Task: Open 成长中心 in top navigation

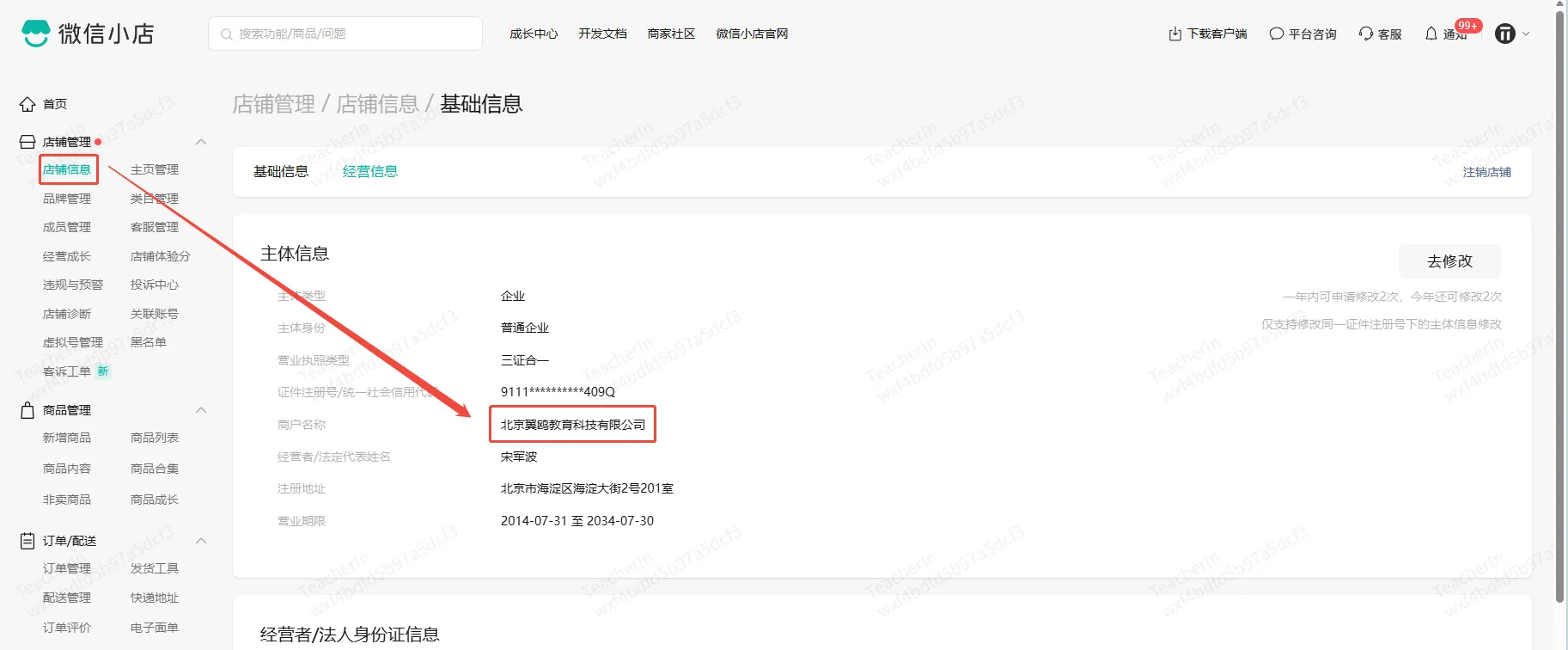Action: pyautogui.click(x=534, y=34)
